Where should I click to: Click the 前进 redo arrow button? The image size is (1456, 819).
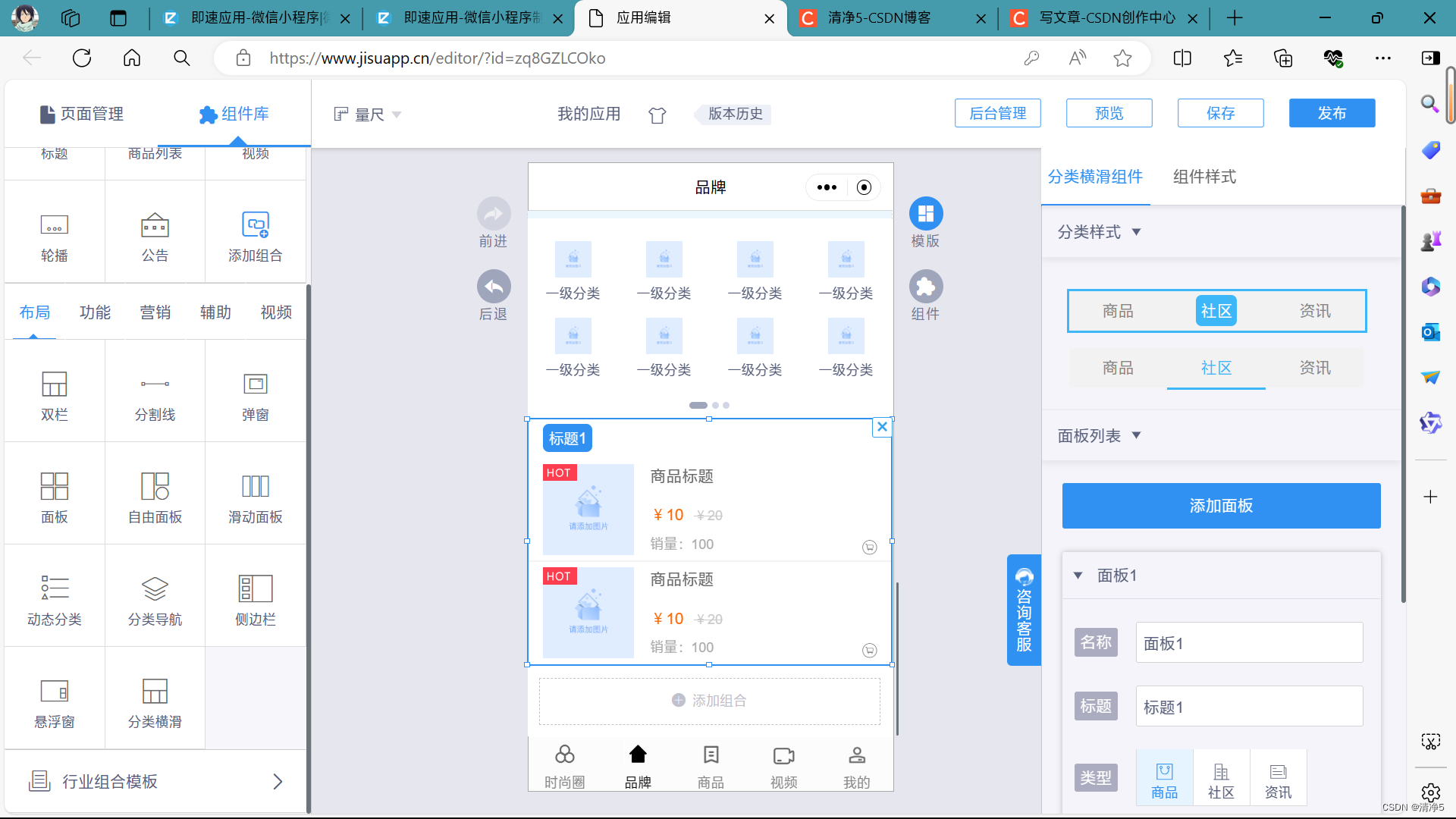tap(493, 214)
